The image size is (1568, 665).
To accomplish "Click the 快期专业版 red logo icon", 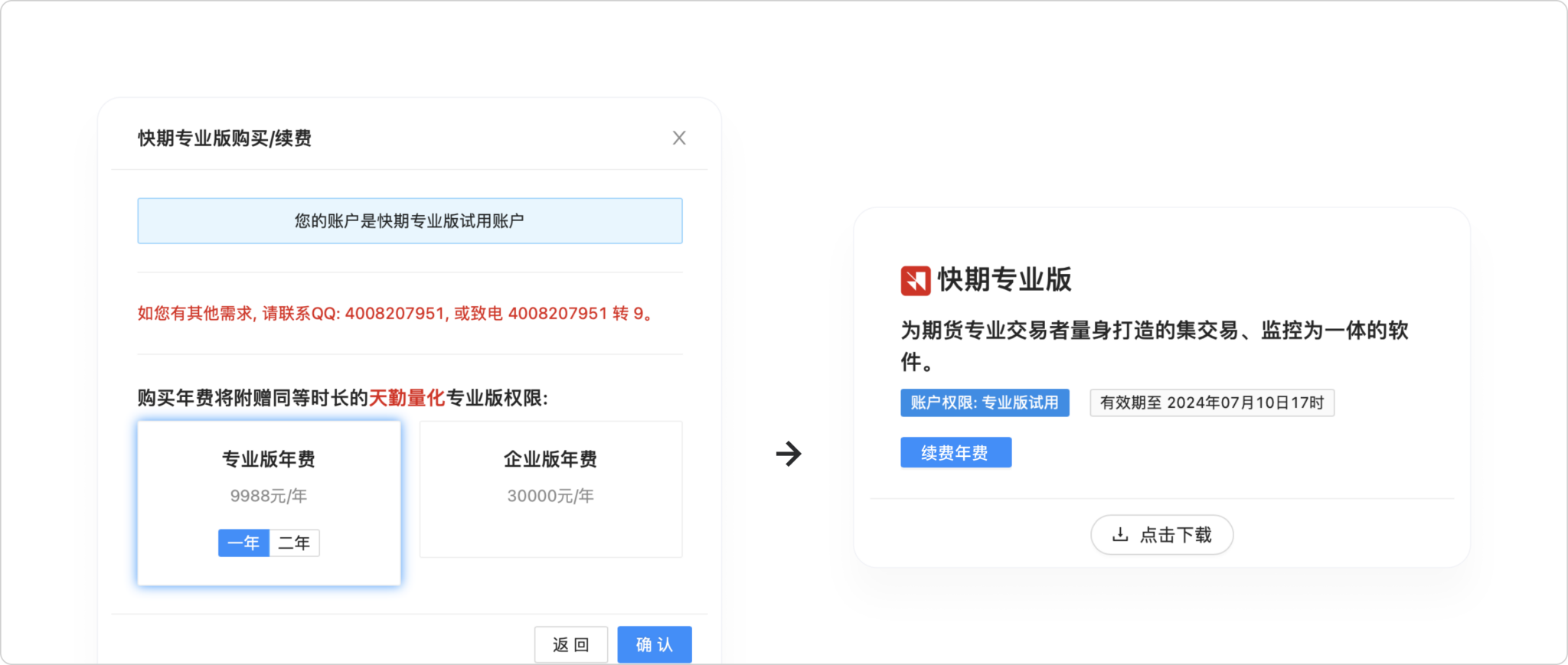I will click(916, 280).
